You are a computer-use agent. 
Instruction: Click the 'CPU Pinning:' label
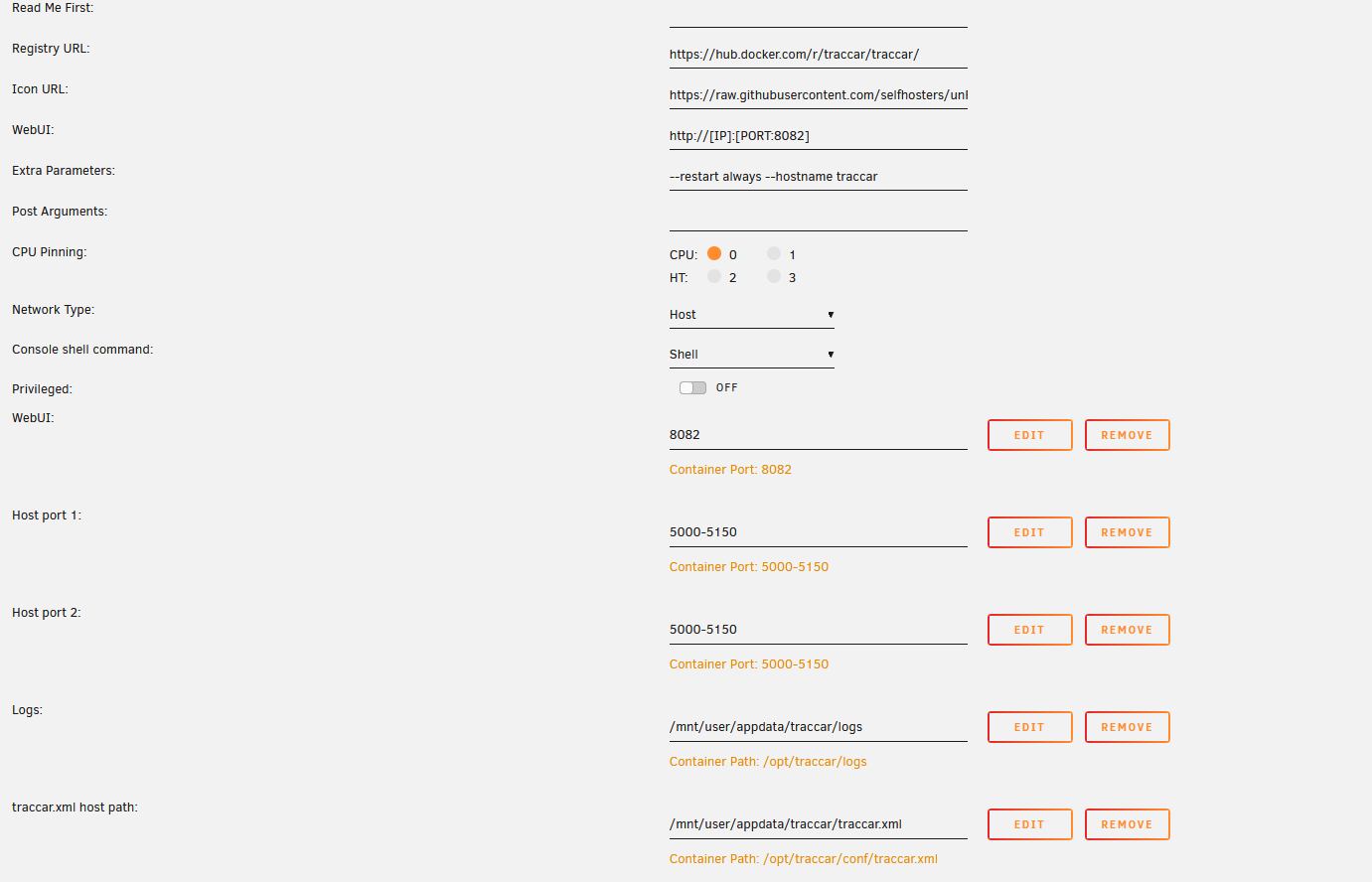[x=50, y=252]
